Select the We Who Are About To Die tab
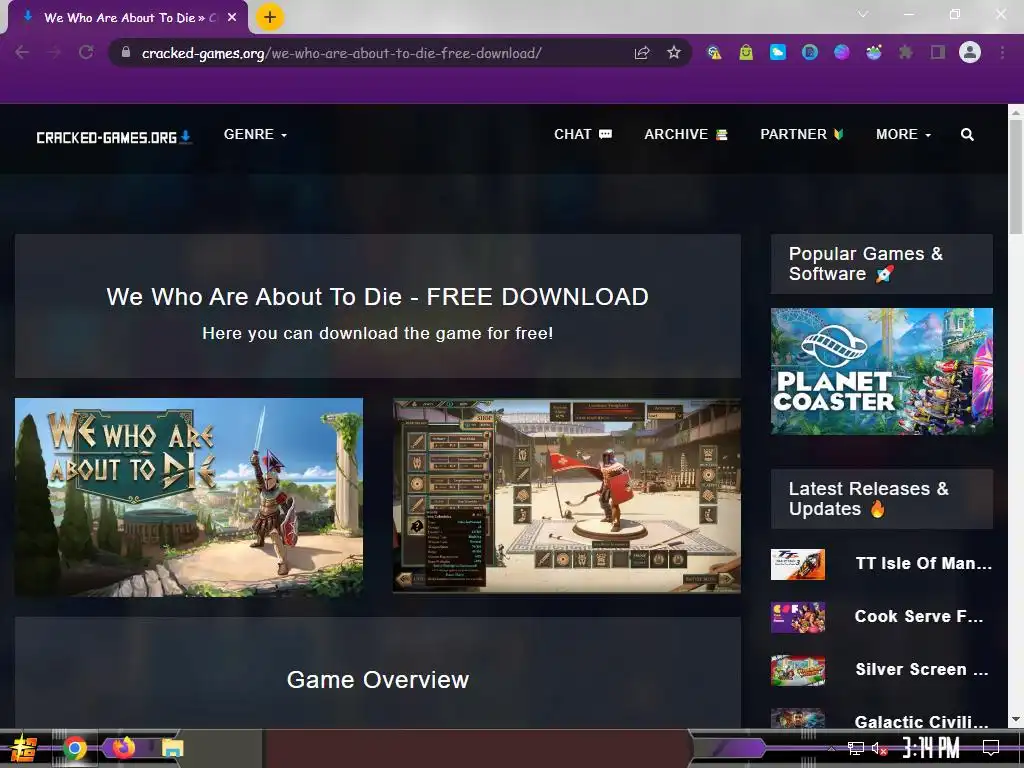This screenshot has height=768, width=1024. [128, 18]
